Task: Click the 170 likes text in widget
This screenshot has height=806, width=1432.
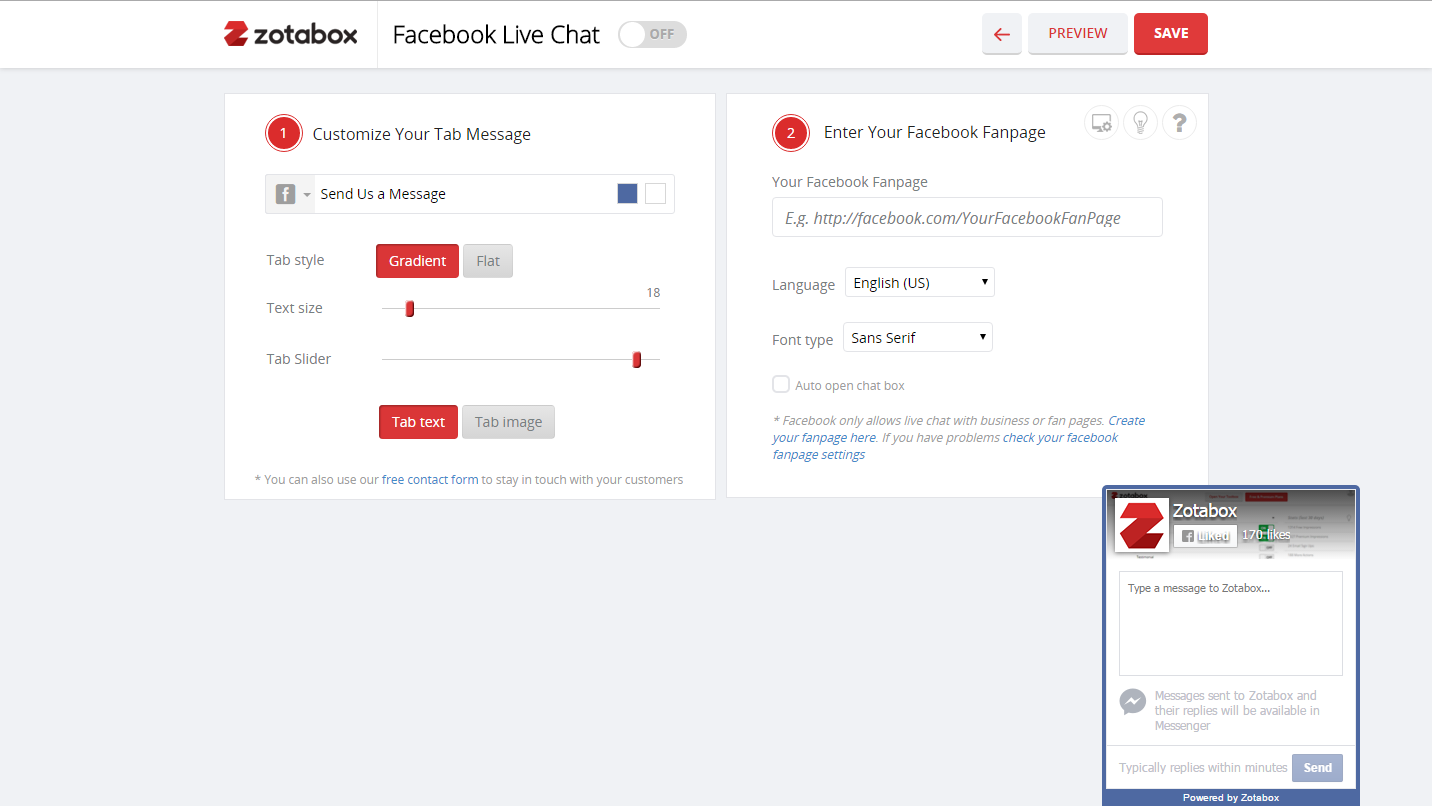Action: [1266, 535]
